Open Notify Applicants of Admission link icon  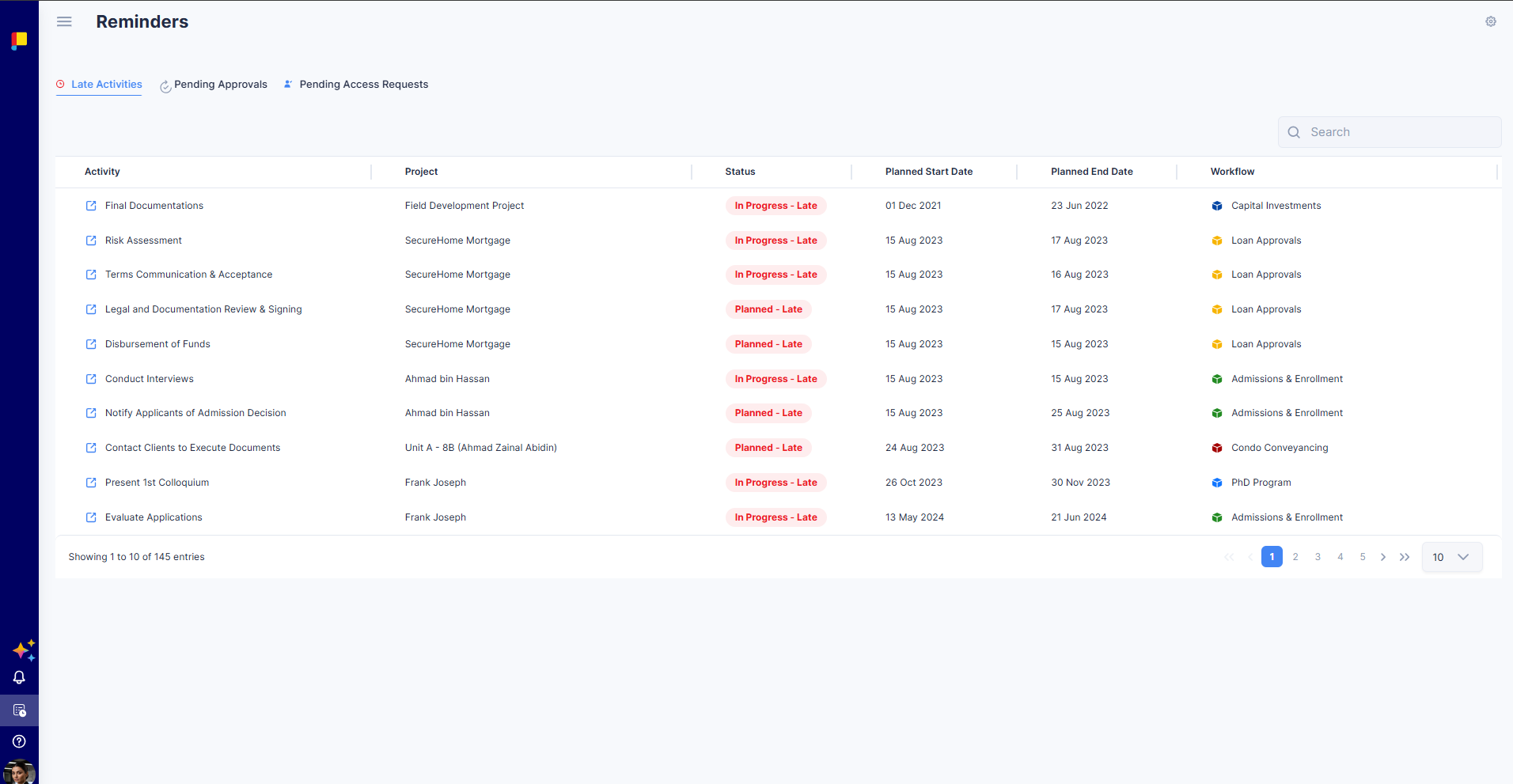click(91, 413)
